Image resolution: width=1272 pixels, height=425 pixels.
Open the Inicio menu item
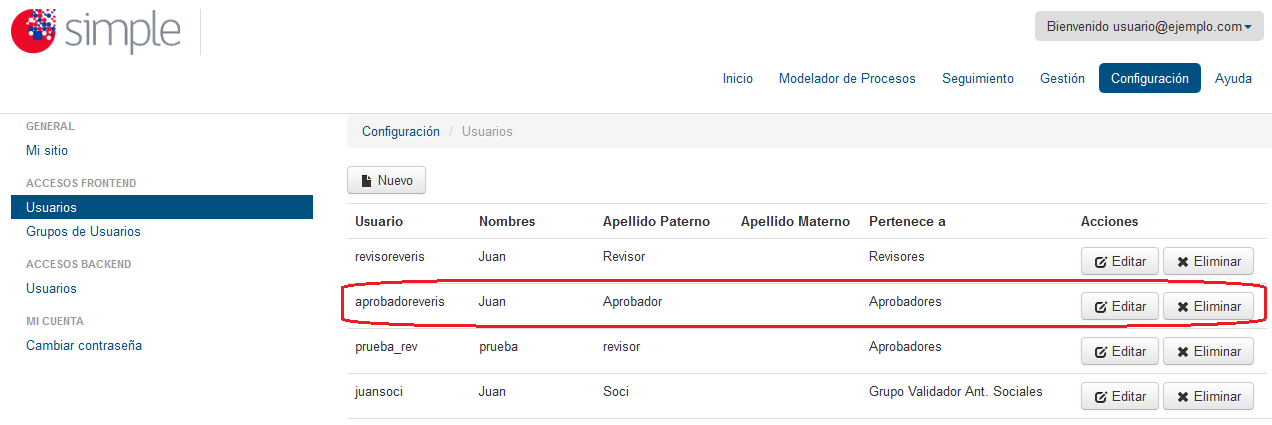pyautogui.click(x=738, y=78)
